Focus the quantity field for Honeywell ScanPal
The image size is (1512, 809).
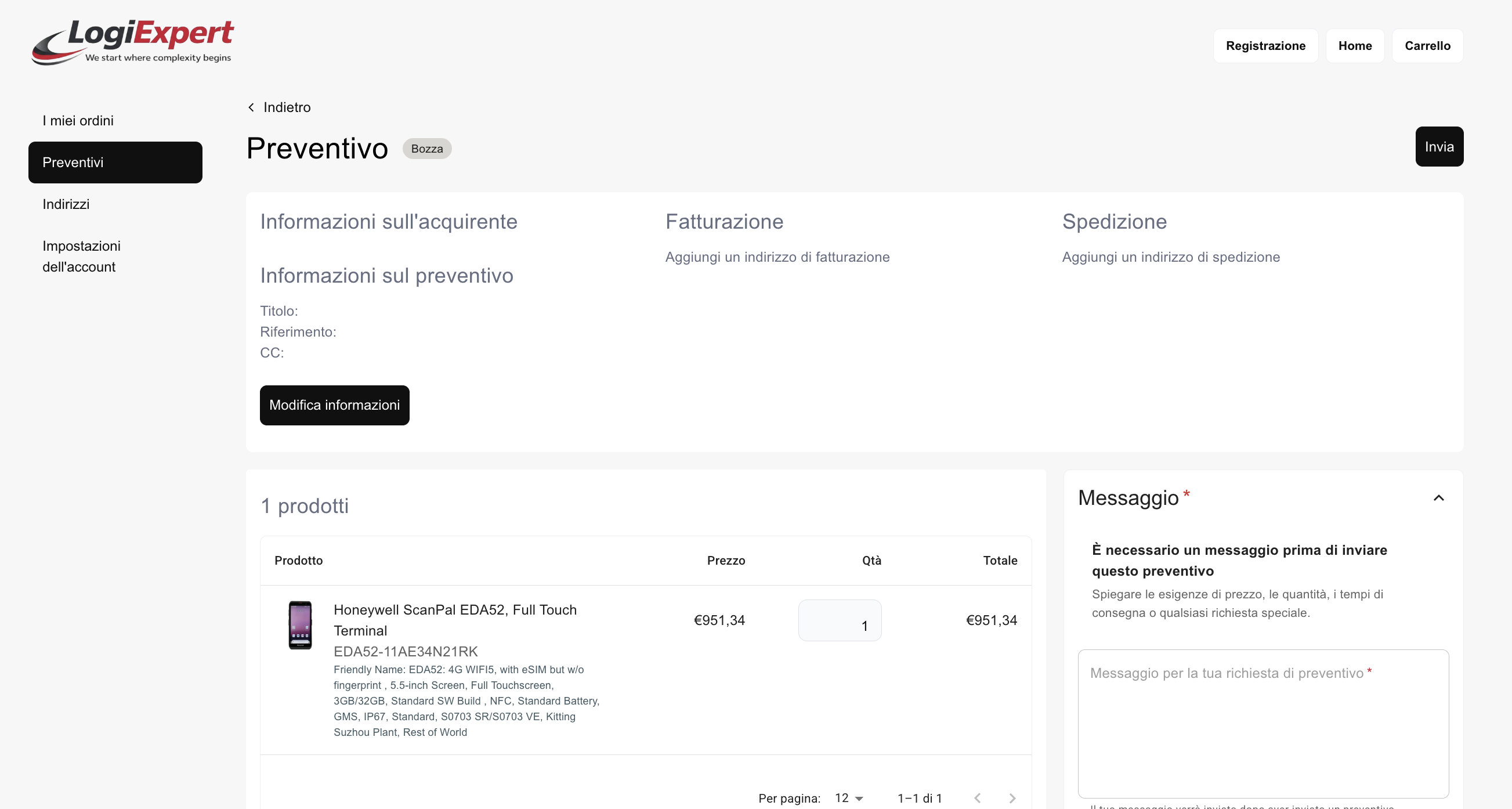click(840, 620)
